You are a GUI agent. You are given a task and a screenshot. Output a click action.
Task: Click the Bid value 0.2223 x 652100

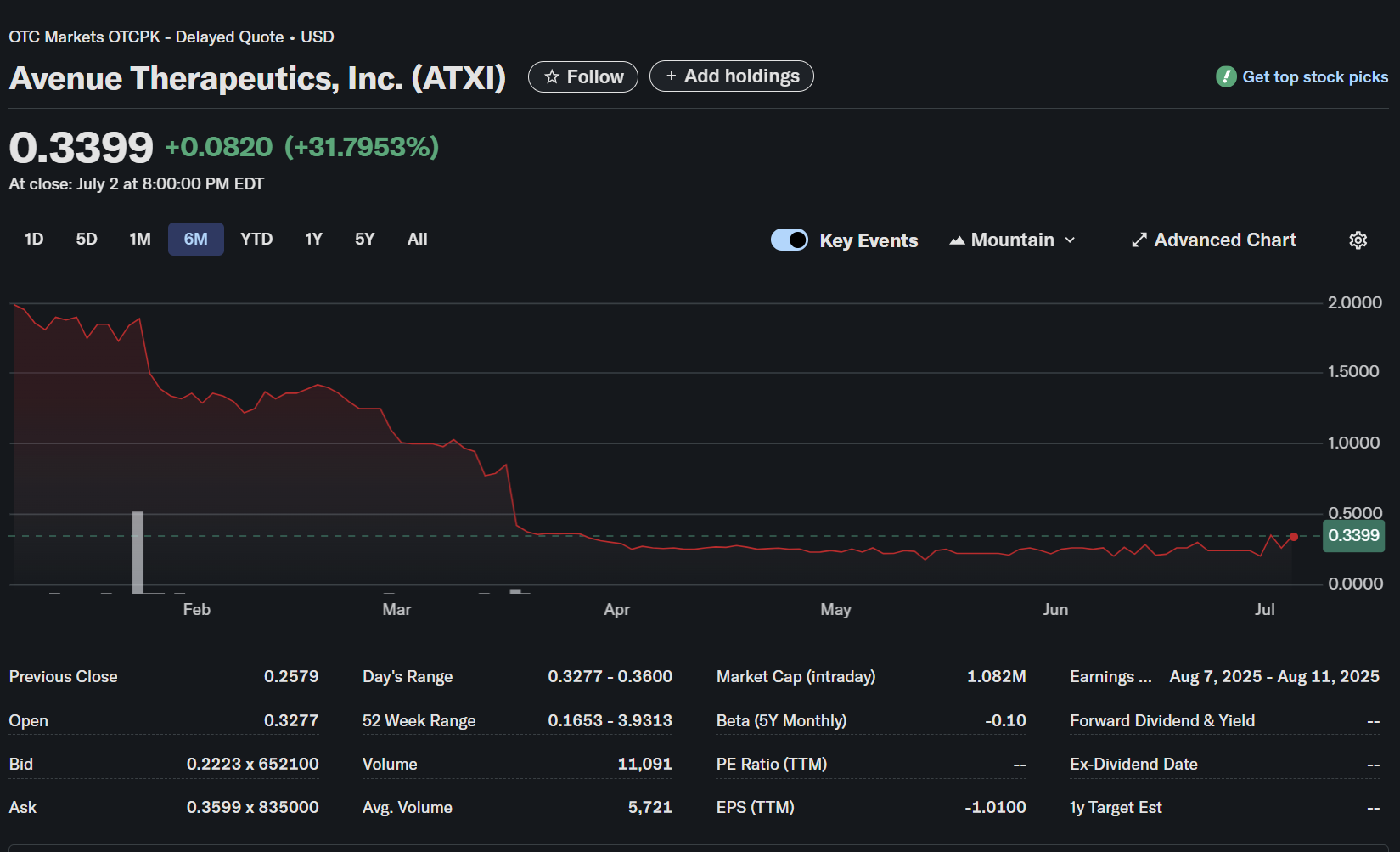(x=253, y=765)
